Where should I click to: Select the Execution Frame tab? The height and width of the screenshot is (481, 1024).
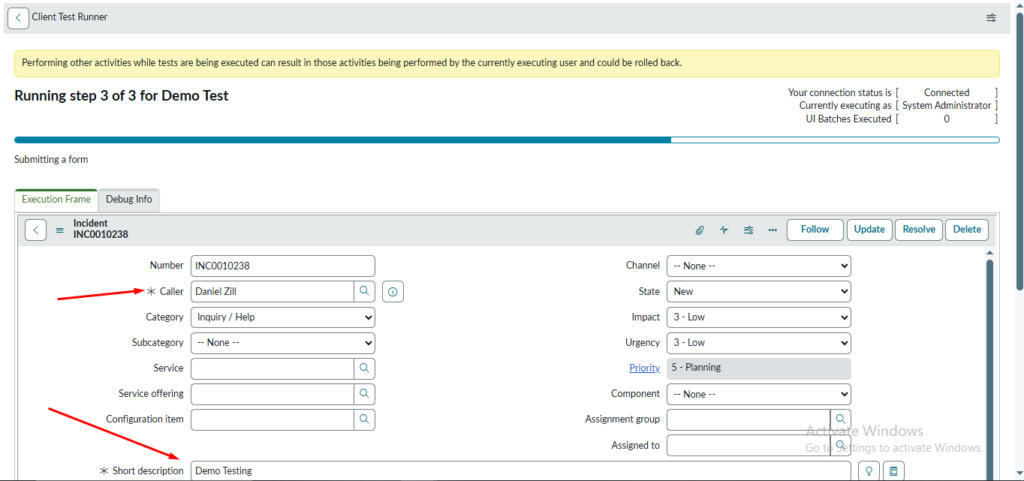[x=56, y=200]
